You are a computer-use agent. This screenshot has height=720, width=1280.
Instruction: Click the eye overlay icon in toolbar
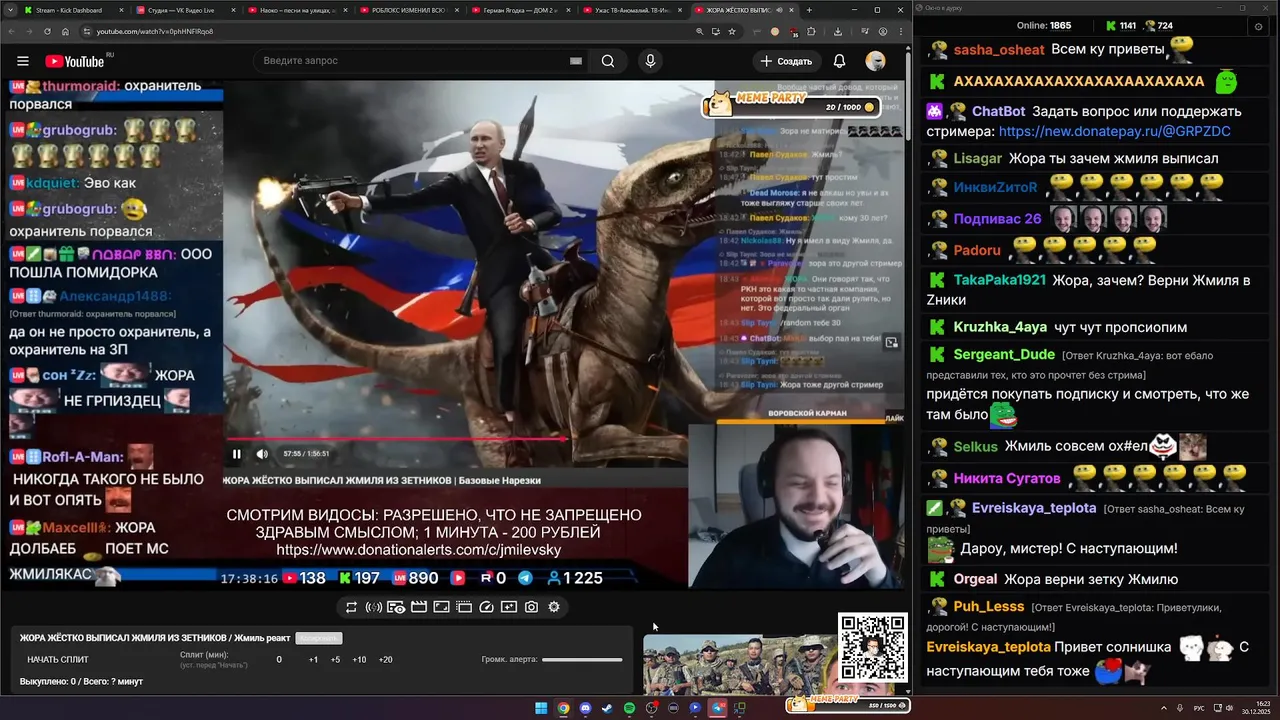(x=396, y=607)
